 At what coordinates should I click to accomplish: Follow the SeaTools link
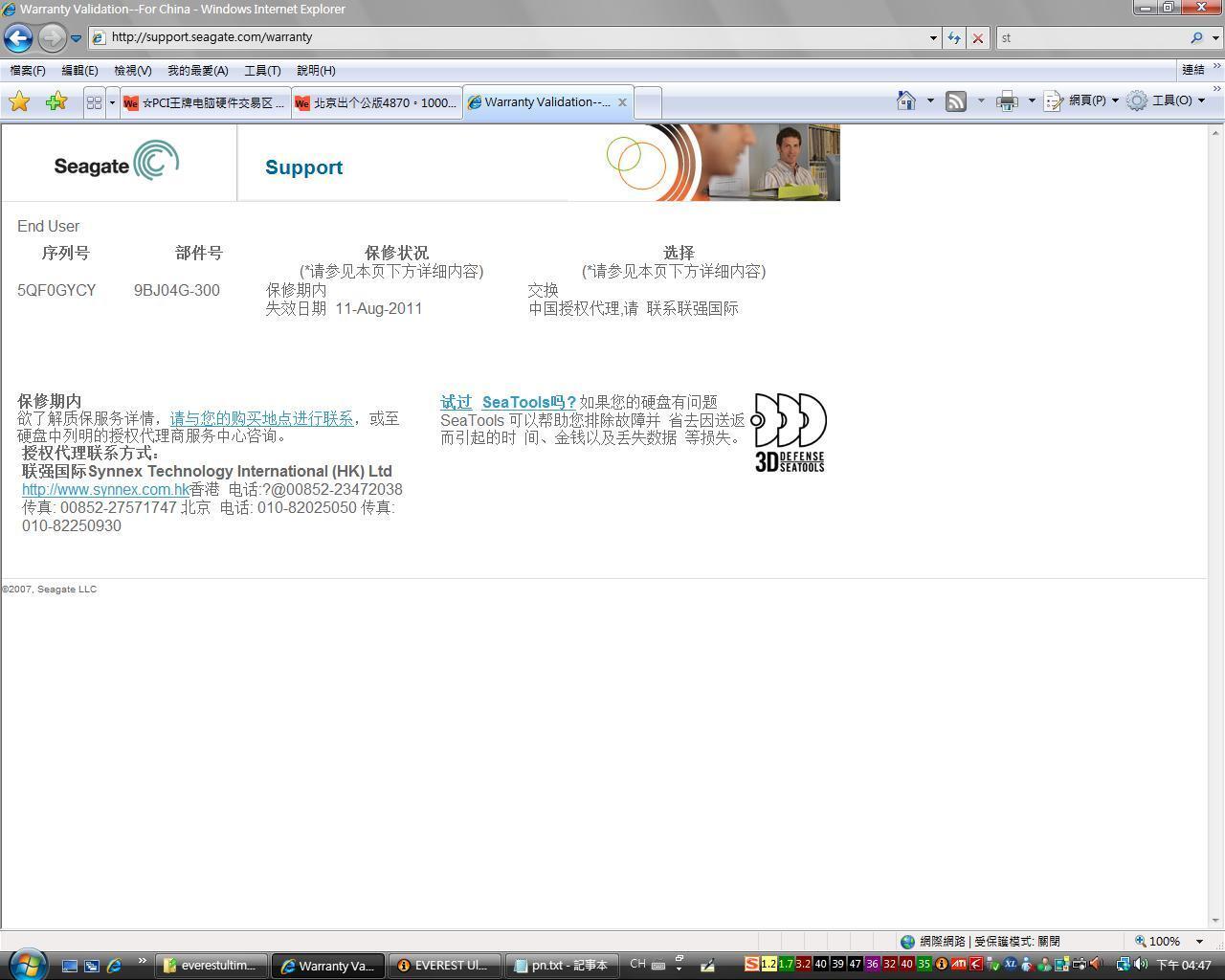click(528, 403)
